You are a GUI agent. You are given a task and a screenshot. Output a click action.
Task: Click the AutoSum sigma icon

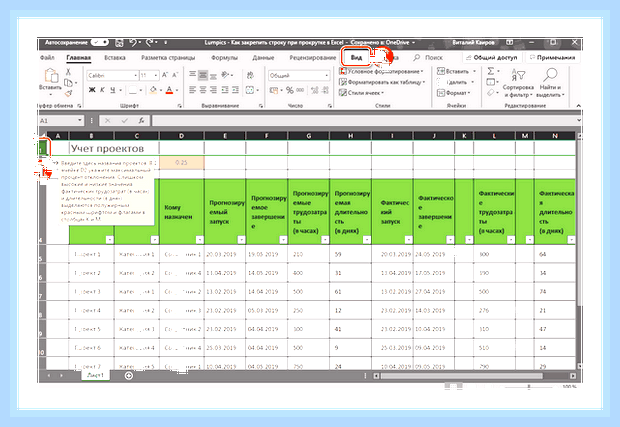(491, 71)
